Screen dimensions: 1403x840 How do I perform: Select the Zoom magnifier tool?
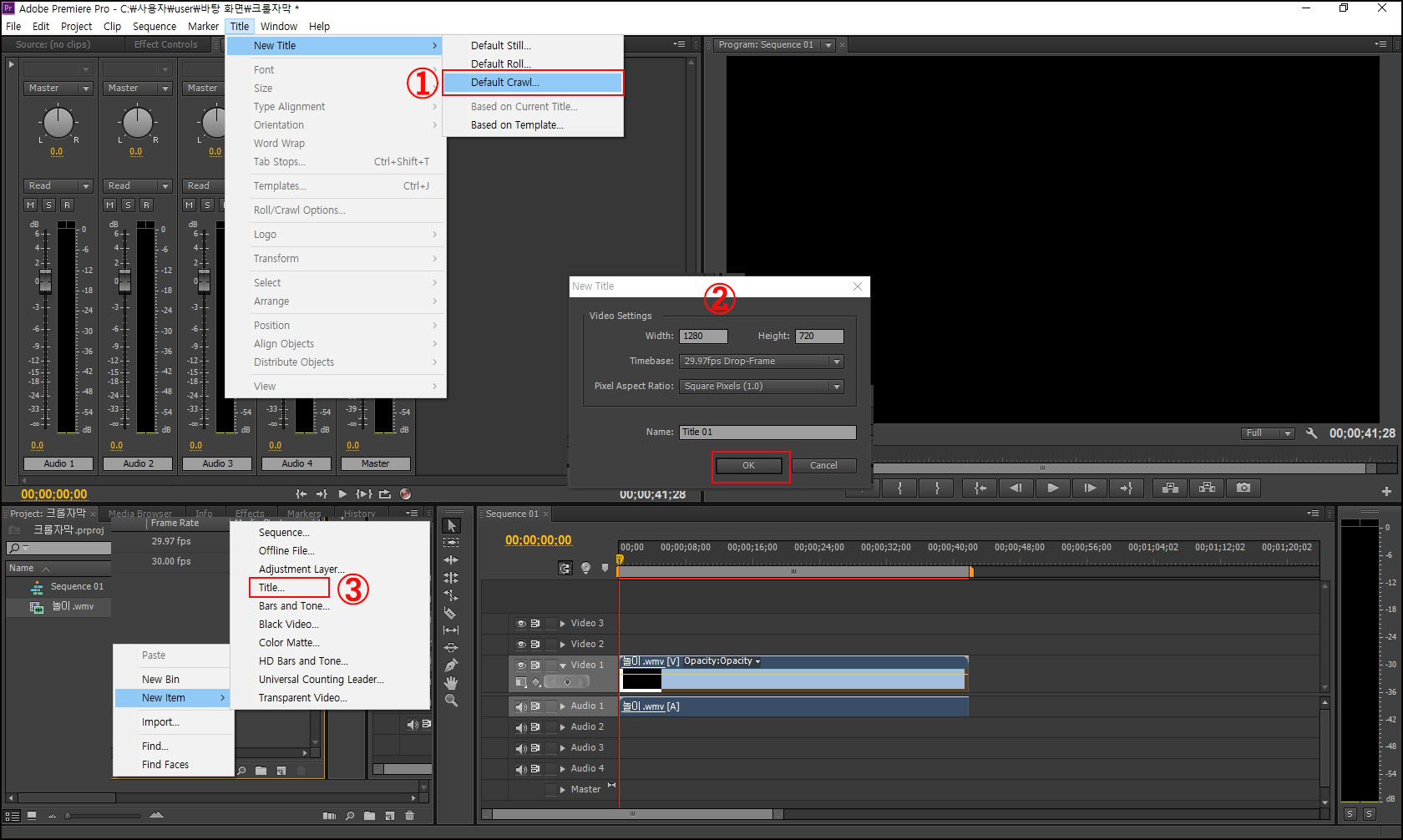tap(451, 701)
